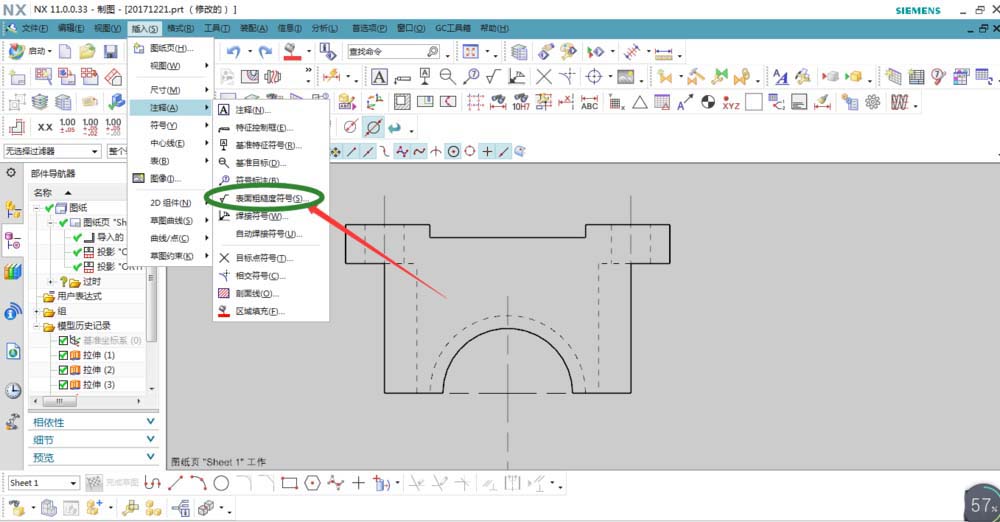Click the Target Point X toolbar icon
Screen dimensions: 1000x522
pos(543,77)
